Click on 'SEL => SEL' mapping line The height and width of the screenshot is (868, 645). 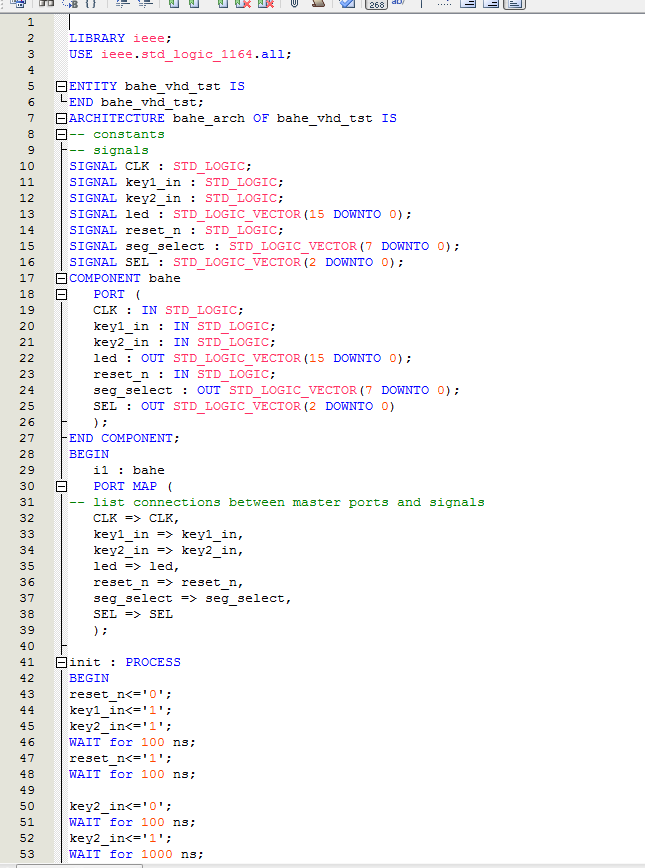click(133, 614)
